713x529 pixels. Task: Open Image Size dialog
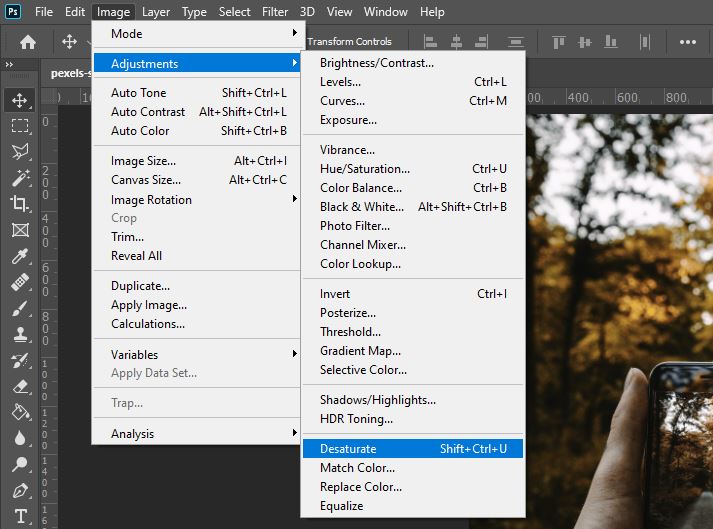[x=196, y=161]
